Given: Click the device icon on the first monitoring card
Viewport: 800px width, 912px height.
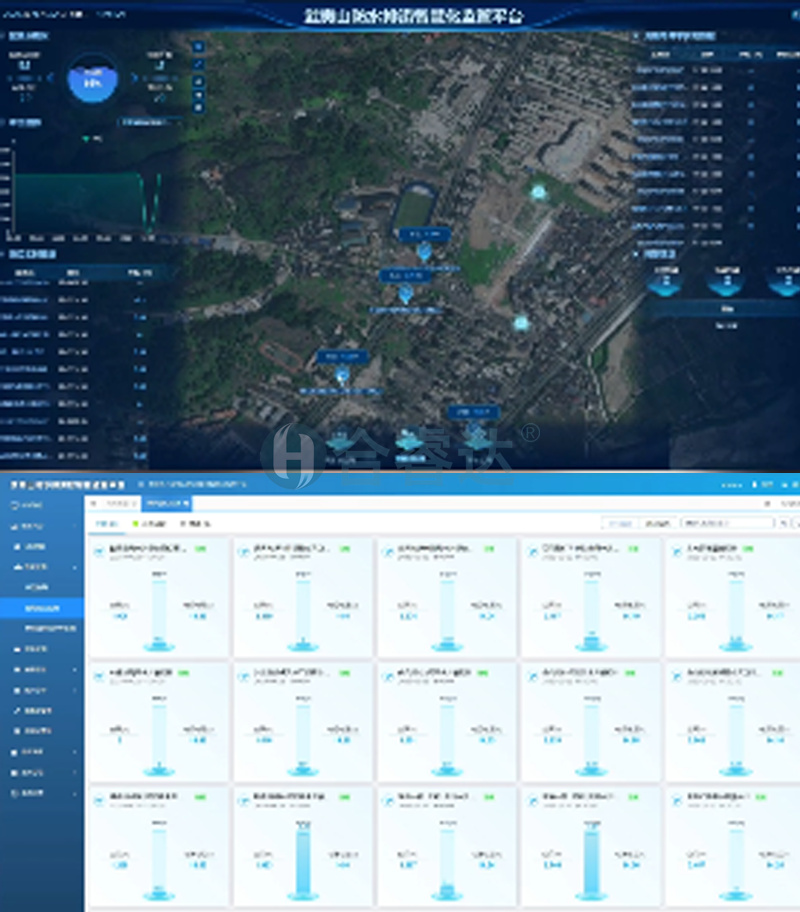Looking at the screenshot, I should coord(97,551).
